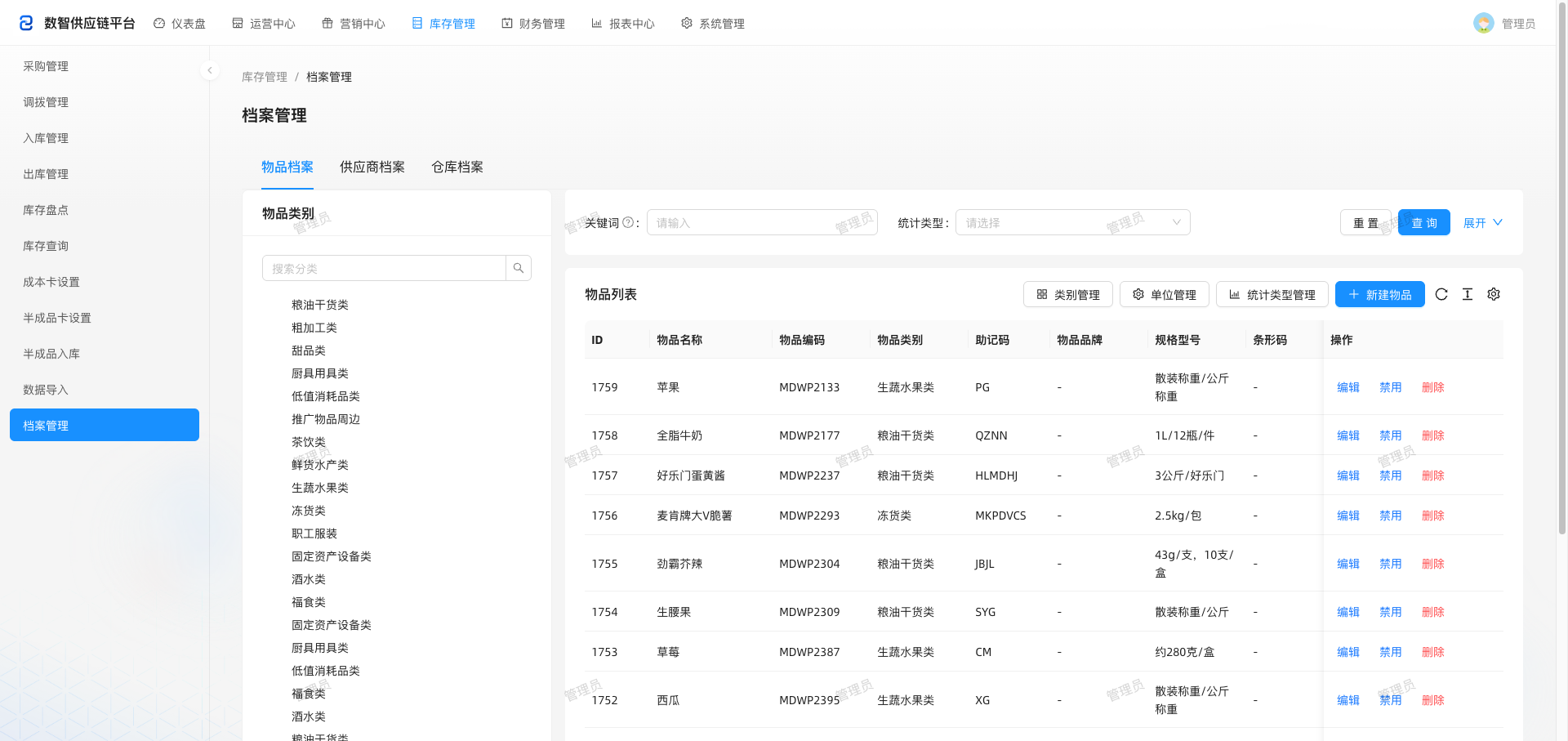Image resolution: width=1568 pixels, height=741 pixels.
Task: Select 粮油干货类 at the top of the category tree
Action: [x=320, y=305]
